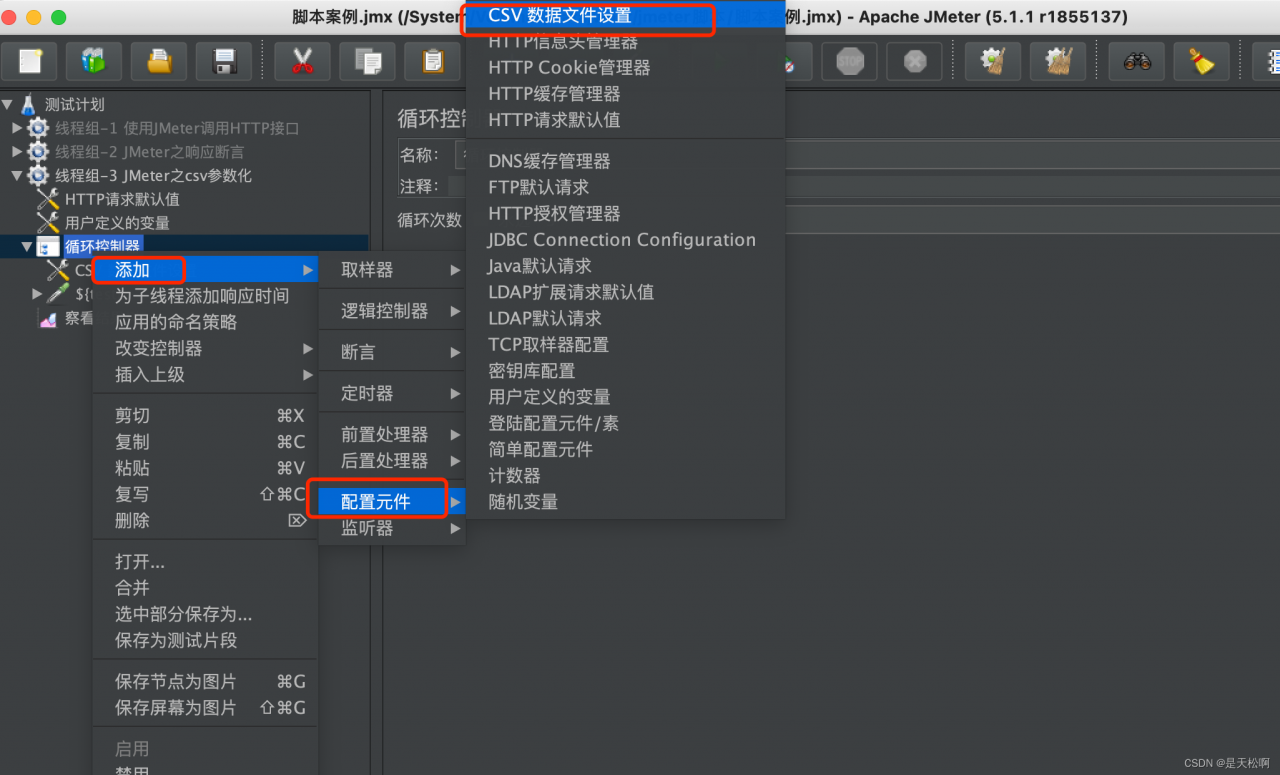1280x775 pixels.
Task: Save the test plan with floppy icon
Action: point(224,62)
